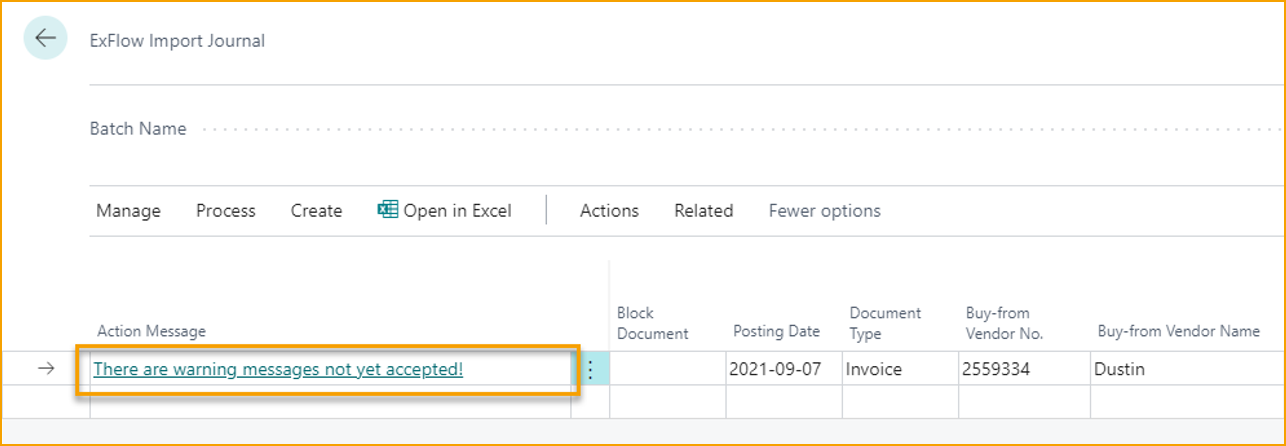Open the Actions menu

(609, 211)
